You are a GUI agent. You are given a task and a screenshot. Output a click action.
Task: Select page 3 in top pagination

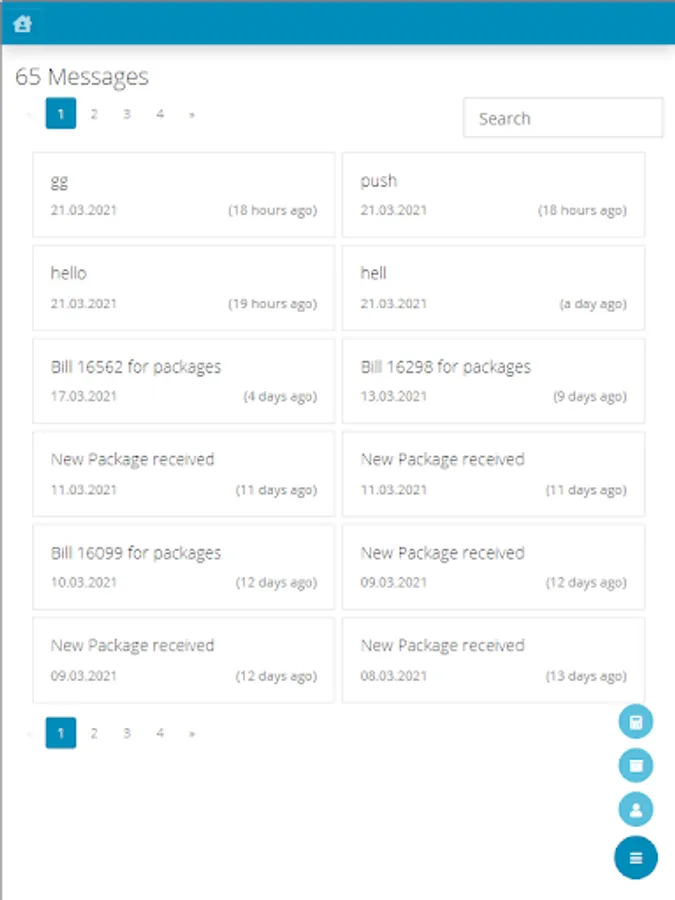point(127,114)
